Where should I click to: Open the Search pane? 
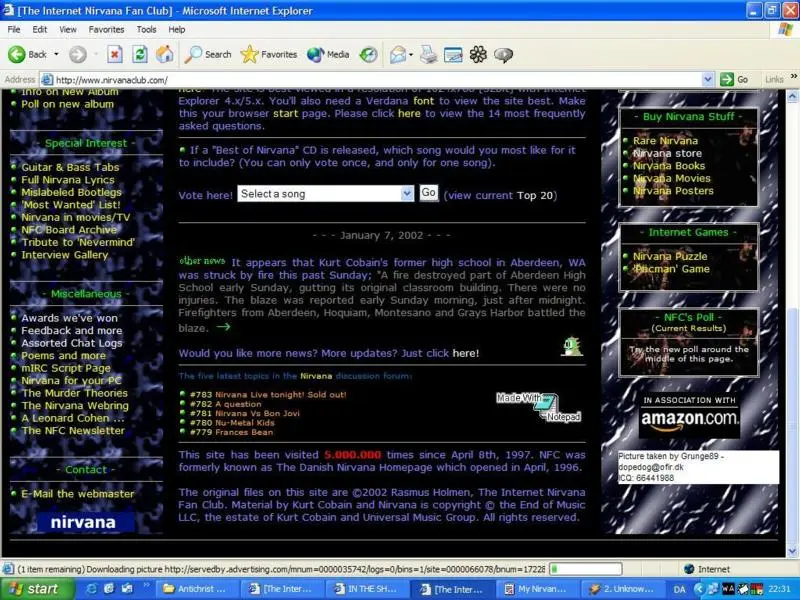208,54
